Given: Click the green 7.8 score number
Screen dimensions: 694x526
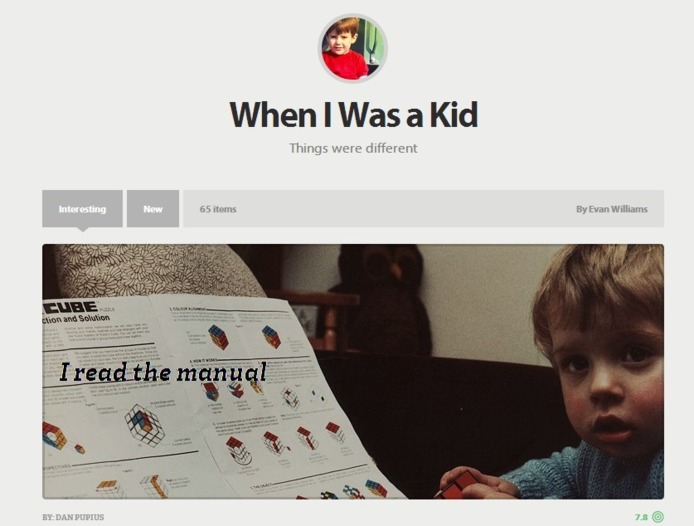Looking at the screenshot, I should coord(641,517).
